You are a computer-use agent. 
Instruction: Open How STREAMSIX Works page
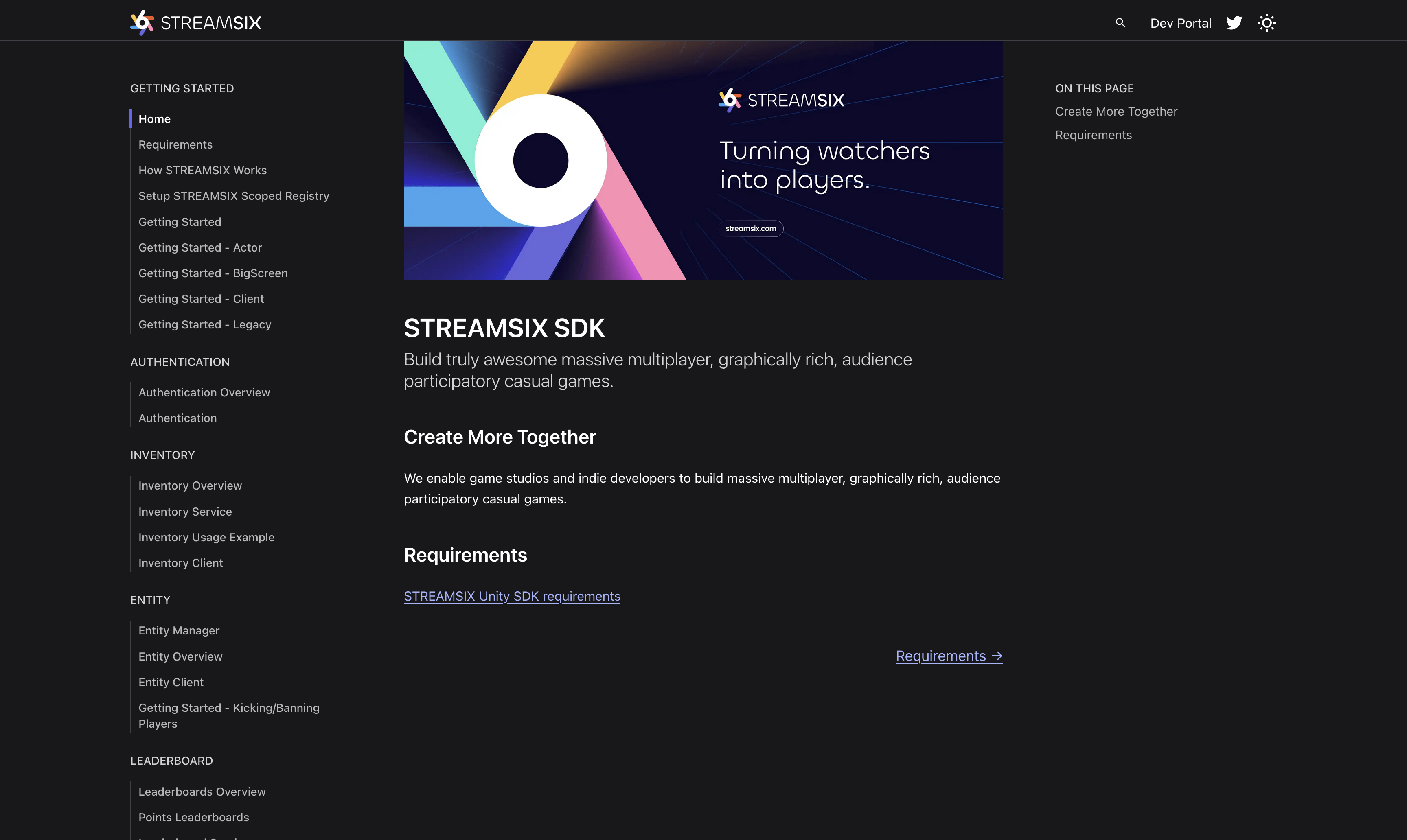click(203, 171)
